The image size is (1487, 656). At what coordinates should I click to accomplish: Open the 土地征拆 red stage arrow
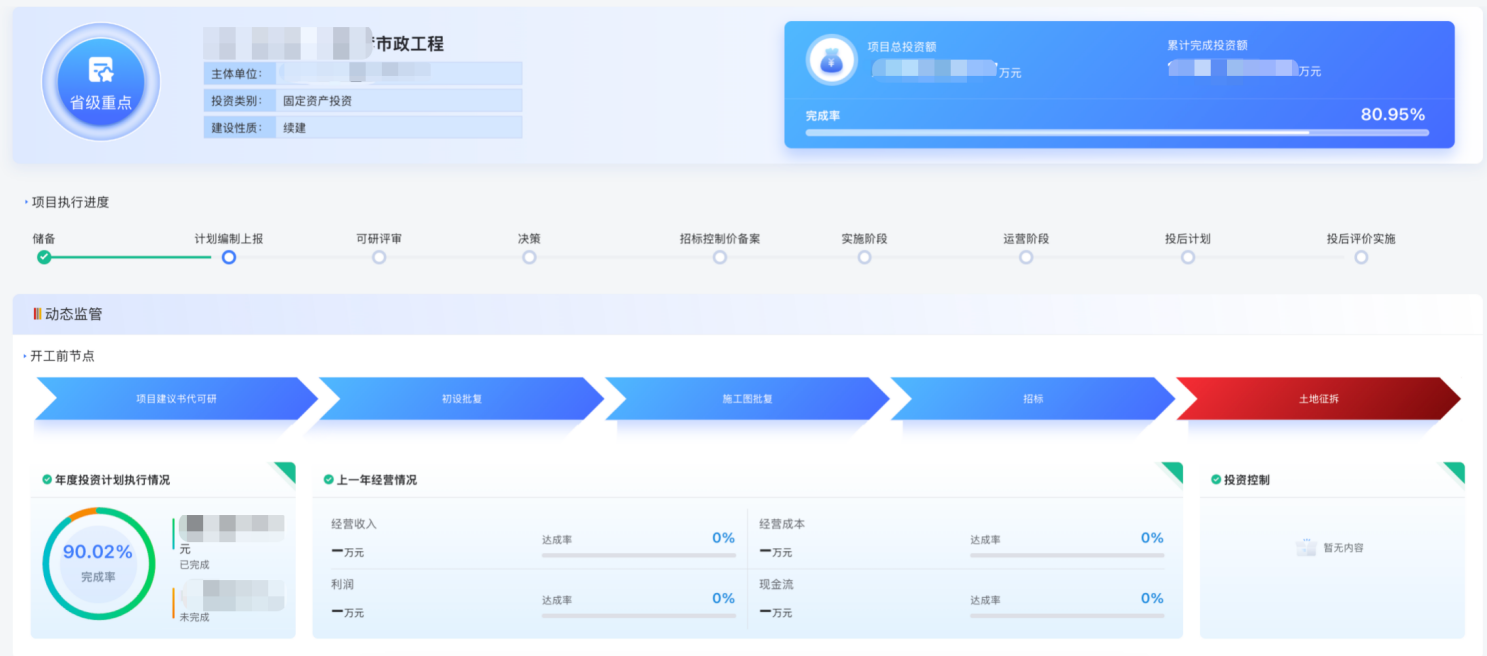pos(1320,398)
